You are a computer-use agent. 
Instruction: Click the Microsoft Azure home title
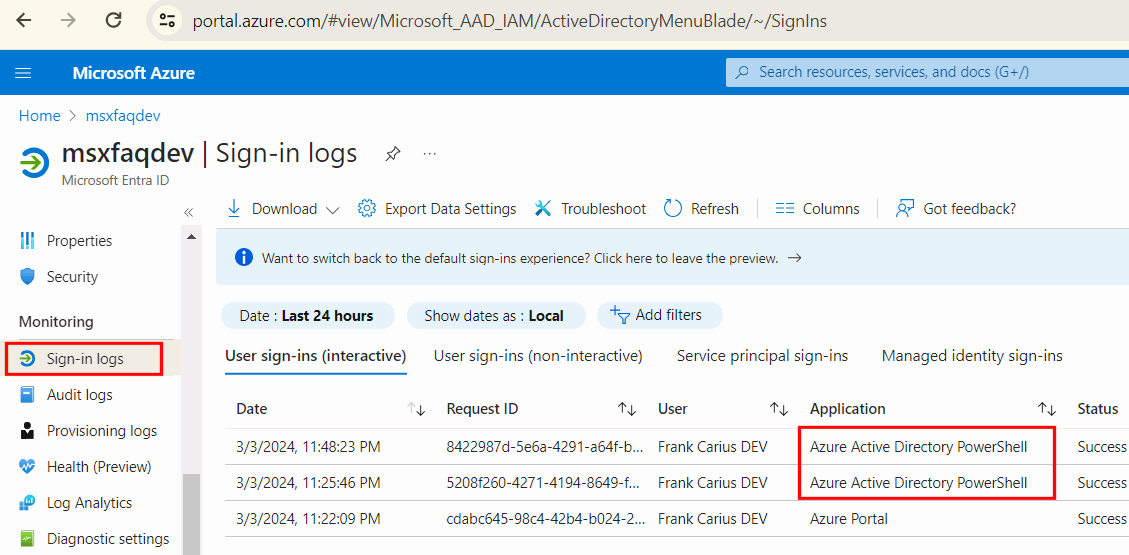point(133,73)
